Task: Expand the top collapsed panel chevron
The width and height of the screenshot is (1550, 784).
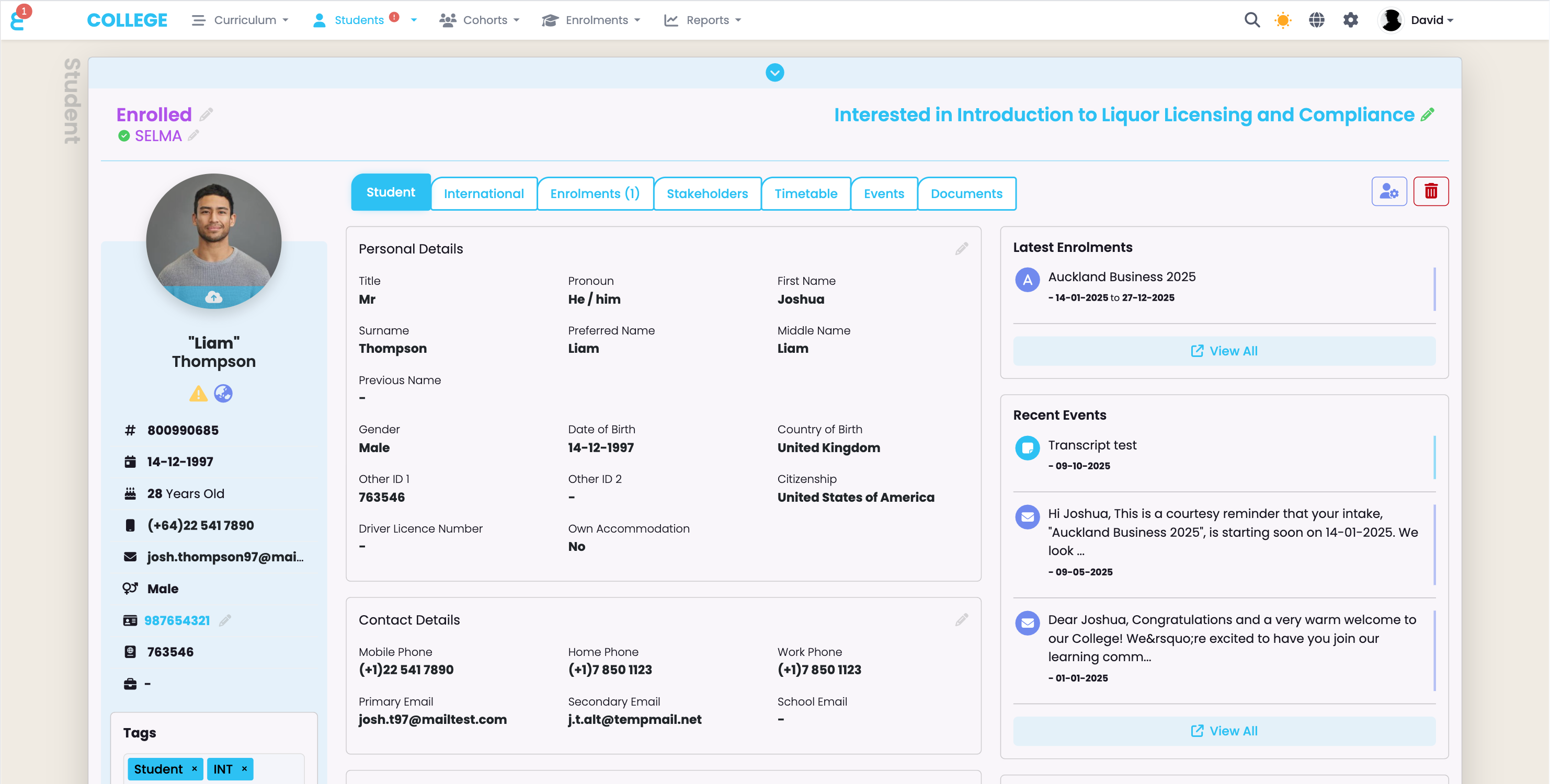Action: click(x=774, y=73)
